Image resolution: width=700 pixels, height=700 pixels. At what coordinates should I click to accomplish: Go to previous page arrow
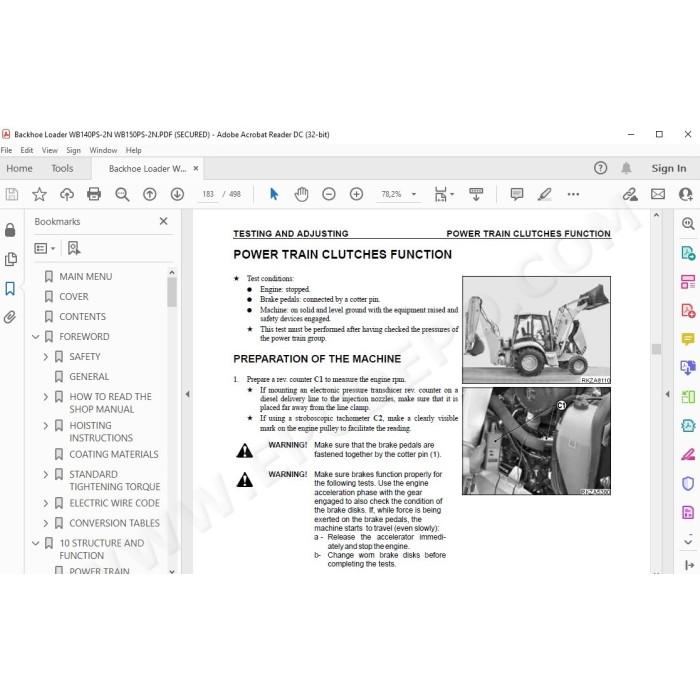click(150, 194)
